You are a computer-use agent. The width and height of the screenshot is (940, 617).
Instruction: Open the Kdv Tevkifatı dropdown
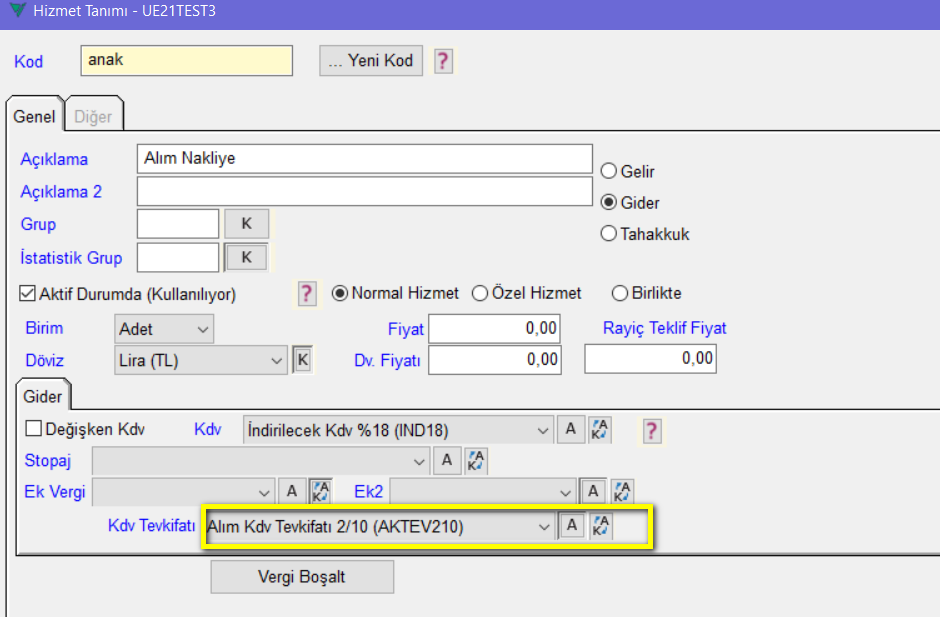[x=379, y=526]
